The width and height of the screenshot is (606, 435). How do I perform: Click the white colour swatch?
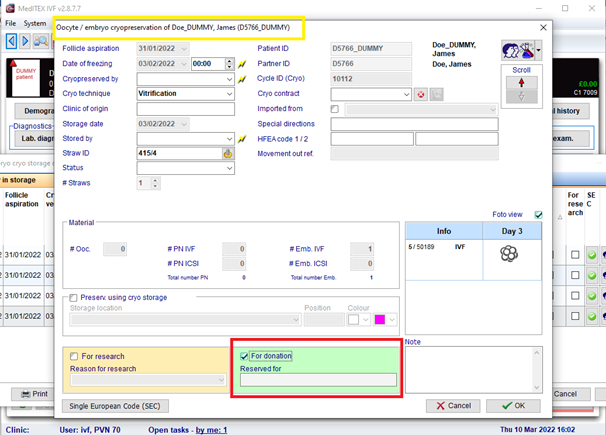[354, 319]
